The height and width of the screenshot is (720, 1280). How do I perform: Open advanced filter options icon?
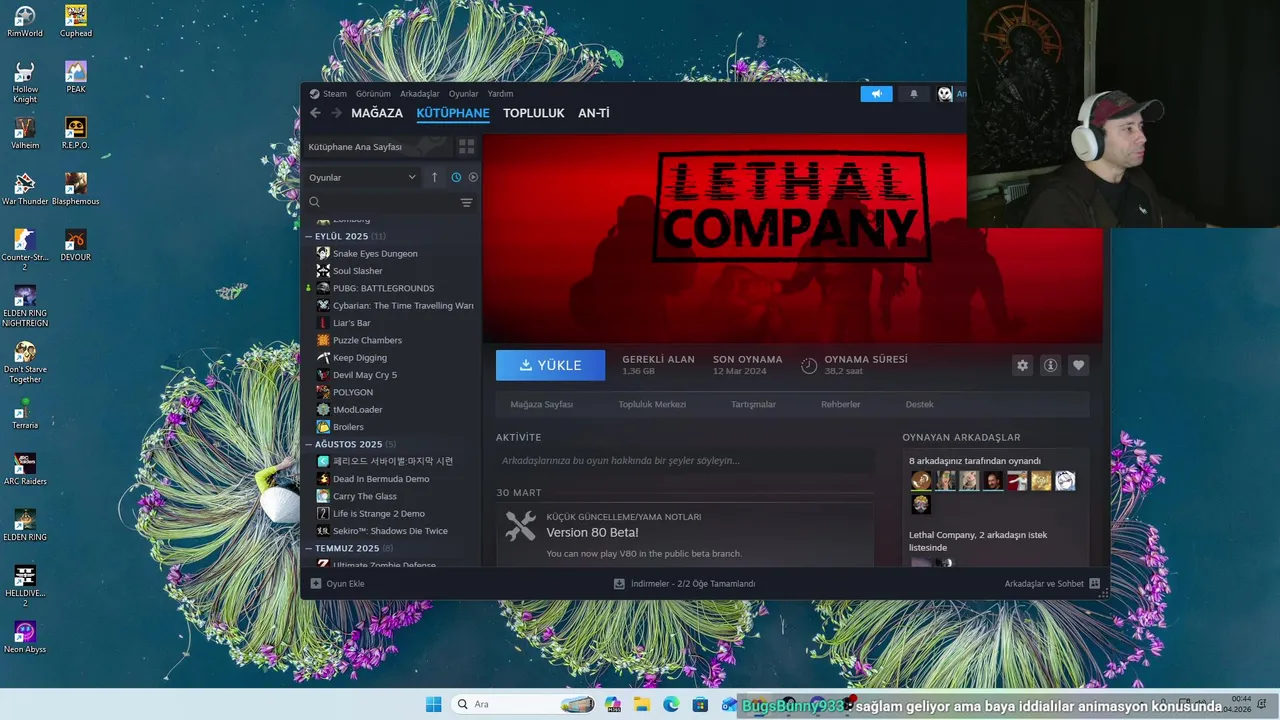click(466, 202)
